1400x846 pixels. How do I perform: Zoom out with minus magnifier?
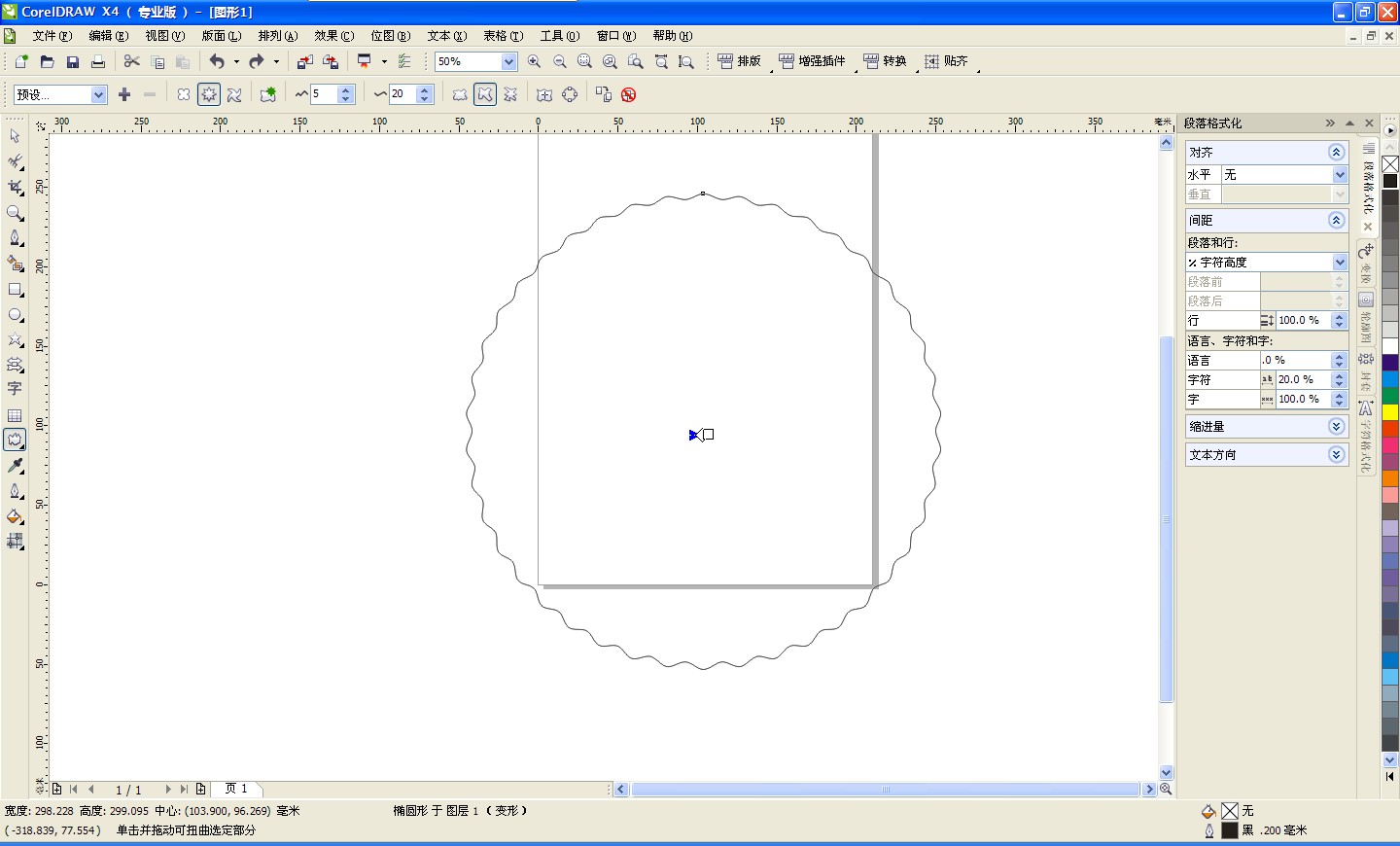pyautogui.click(x=559, y=61)
